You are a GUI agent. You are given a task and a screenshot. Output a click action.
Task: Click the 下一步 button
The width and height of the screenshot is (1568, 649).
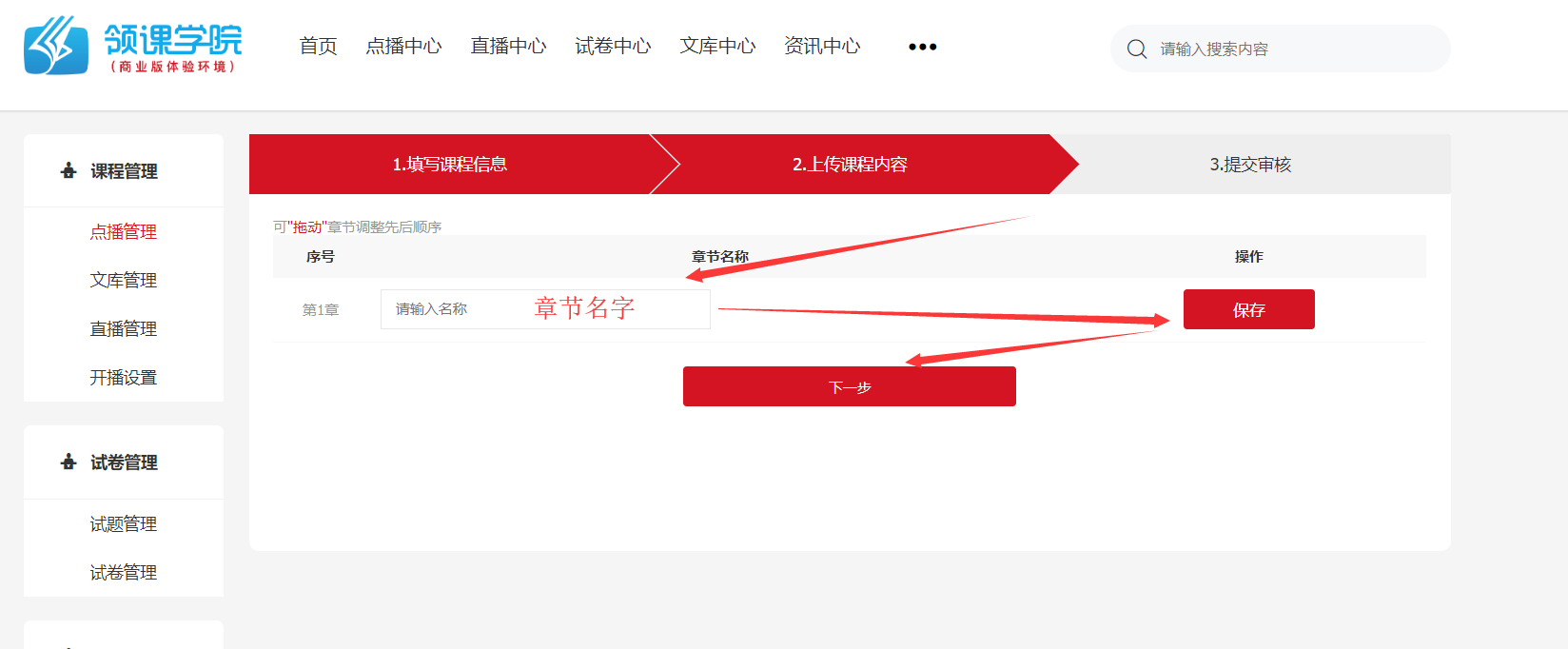click(x=849, y=386)
